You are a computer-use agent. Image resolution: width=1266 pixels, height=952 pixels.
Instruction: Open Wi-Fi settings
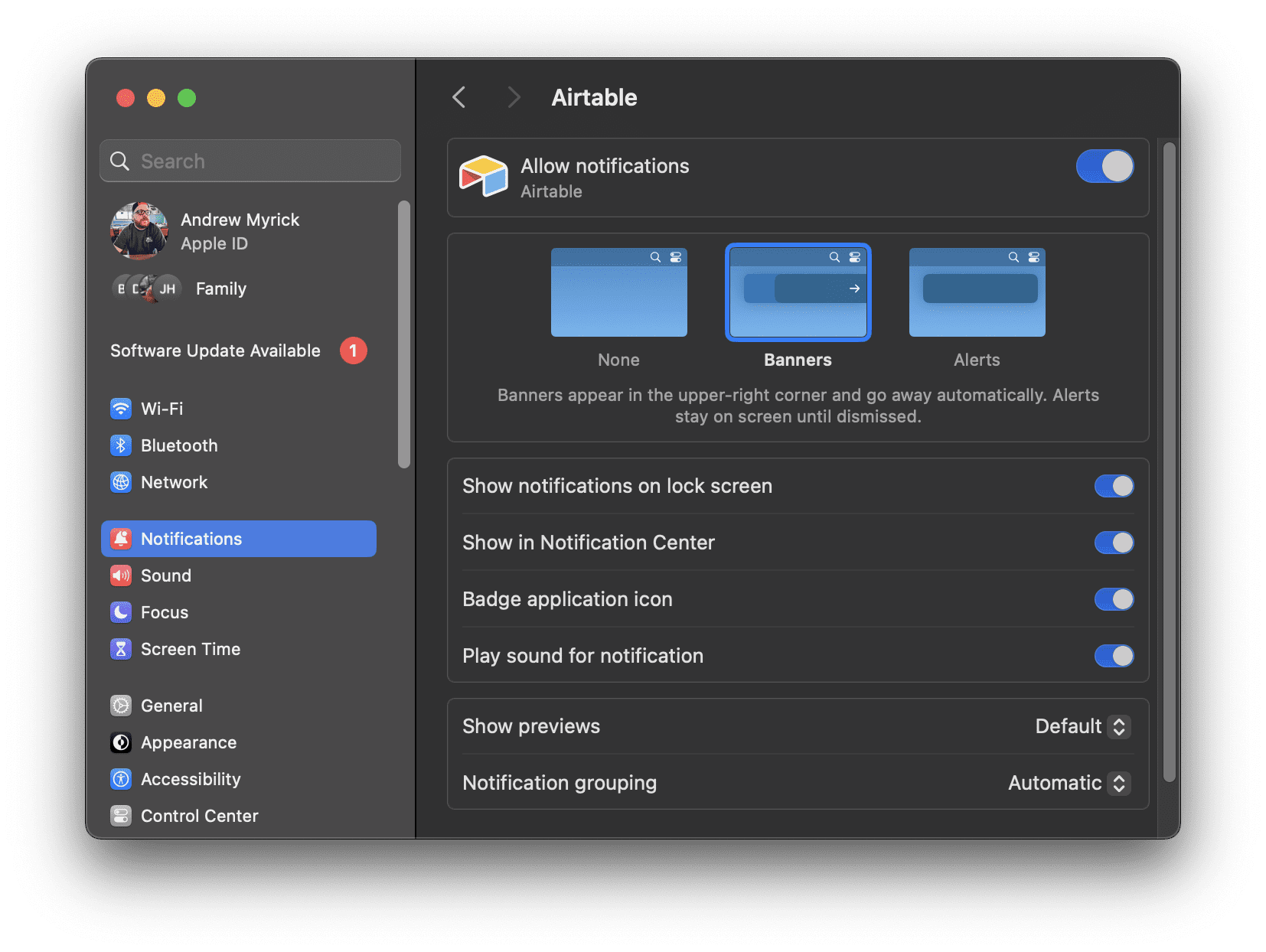(x=239, y=409)
